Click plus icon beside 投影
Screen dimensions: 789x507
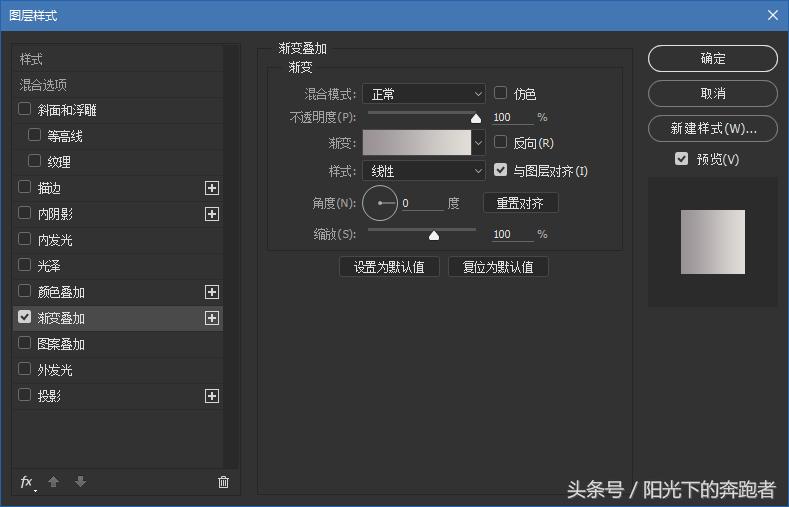click(212, 396)
